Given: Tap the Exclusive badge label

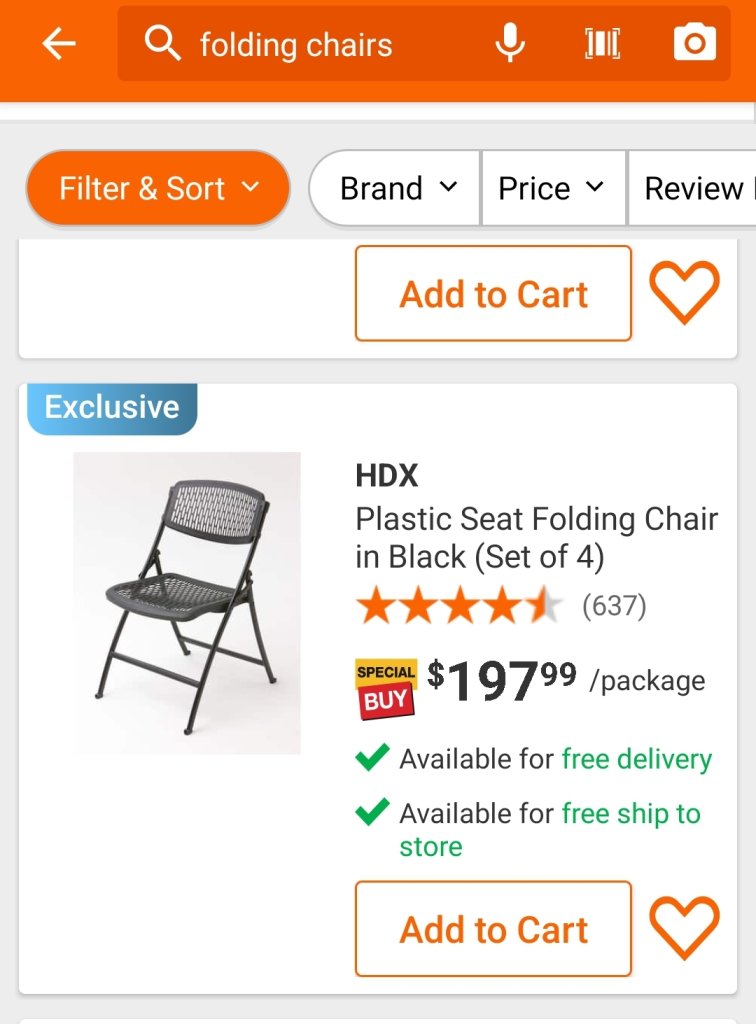Looking at the screenshot, I should (x=112, y=408).
